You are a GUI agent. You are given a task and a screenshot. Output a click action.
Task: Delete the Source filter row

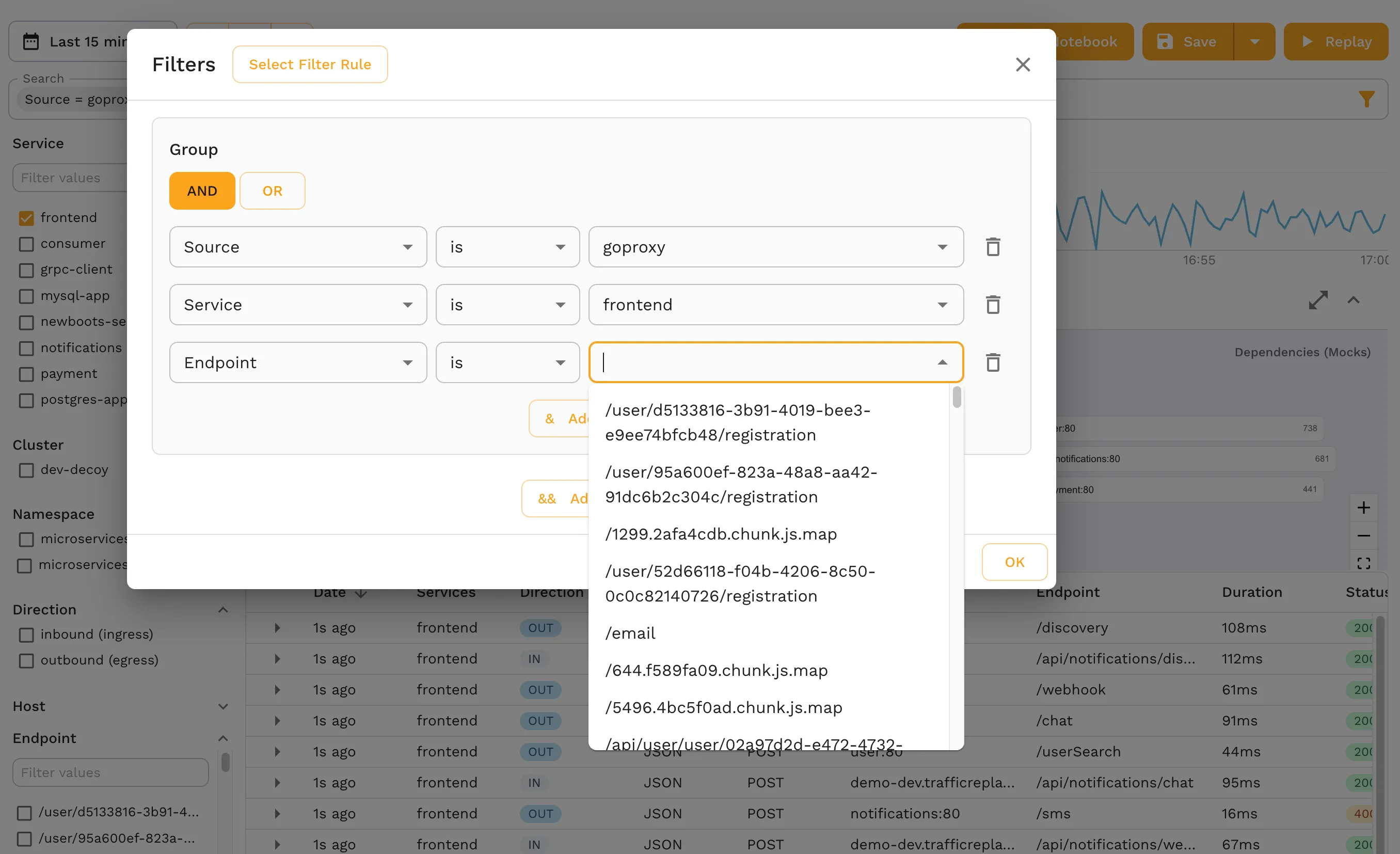pyautogui.click(x=993, y=247)
